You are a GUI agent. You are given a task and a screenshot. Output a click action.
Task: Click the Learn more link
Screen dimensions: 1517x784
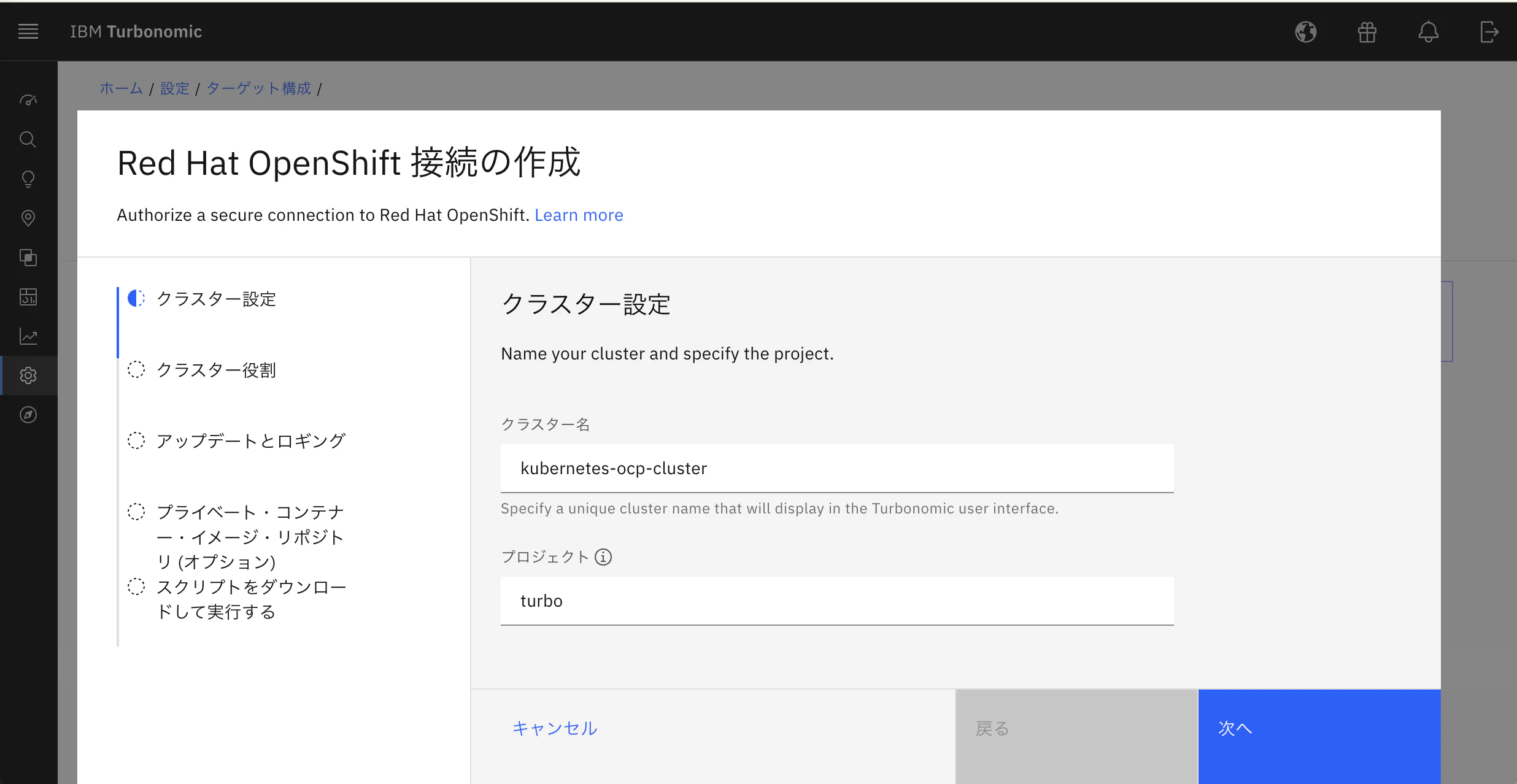[x=579, y=215]
